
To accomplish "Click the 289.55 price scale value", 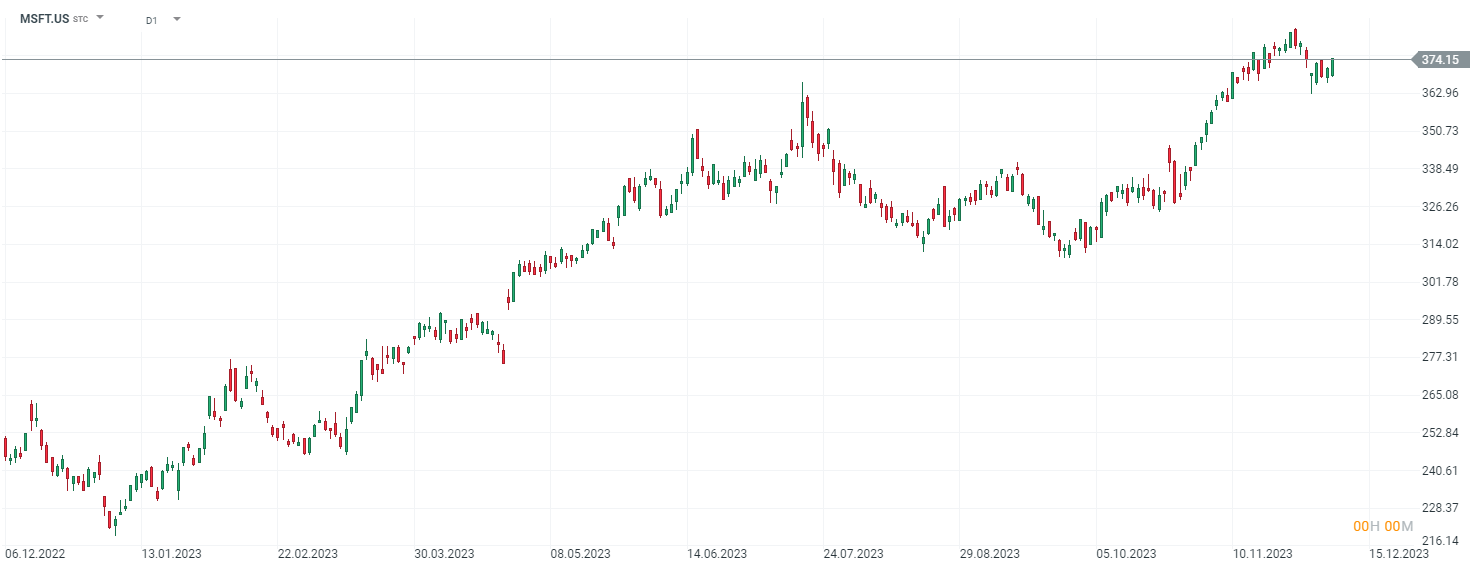I will [x=1440, y=320].
